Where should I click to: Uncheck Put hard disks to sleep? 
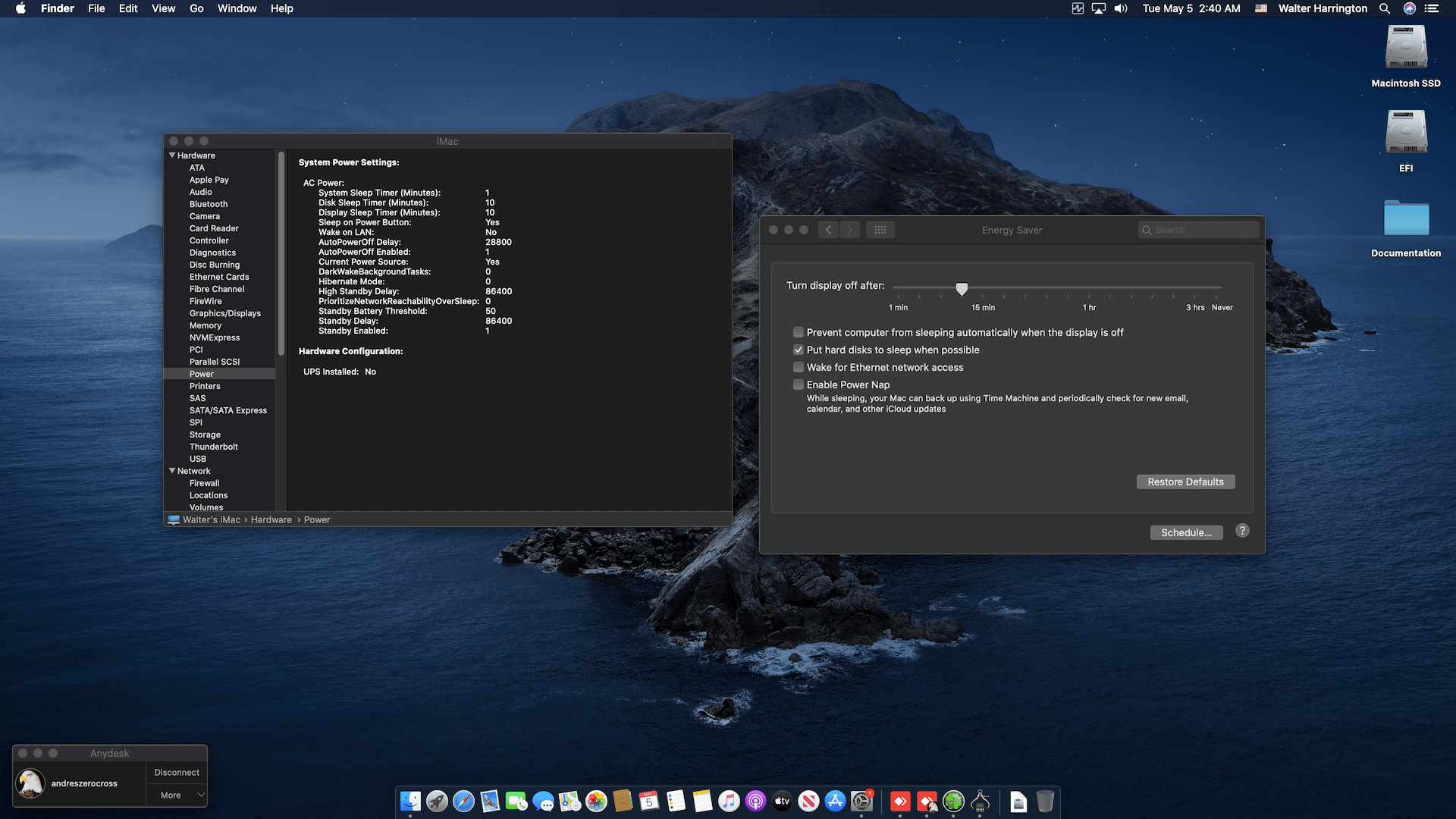click(799, 350)
